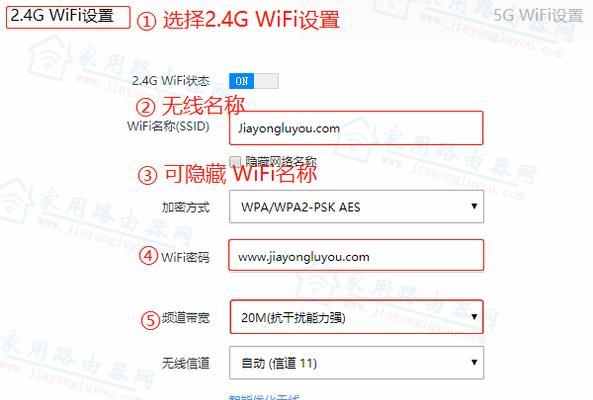Click the 隐藏网络名称 label text

[x=281, y=161]
